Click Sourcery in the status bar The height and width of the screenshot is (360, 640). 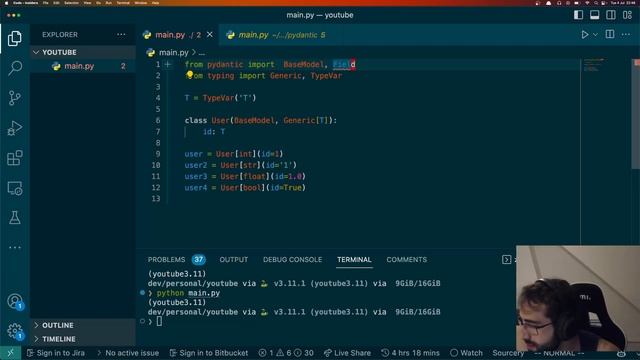pyautogui.click(x=508, y=353)
